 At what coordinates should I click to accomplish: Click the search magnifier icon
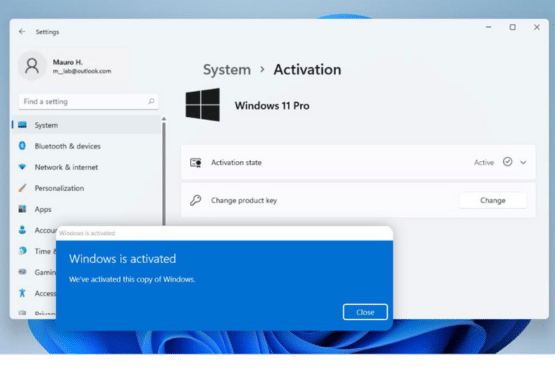[x=151, y=101]
